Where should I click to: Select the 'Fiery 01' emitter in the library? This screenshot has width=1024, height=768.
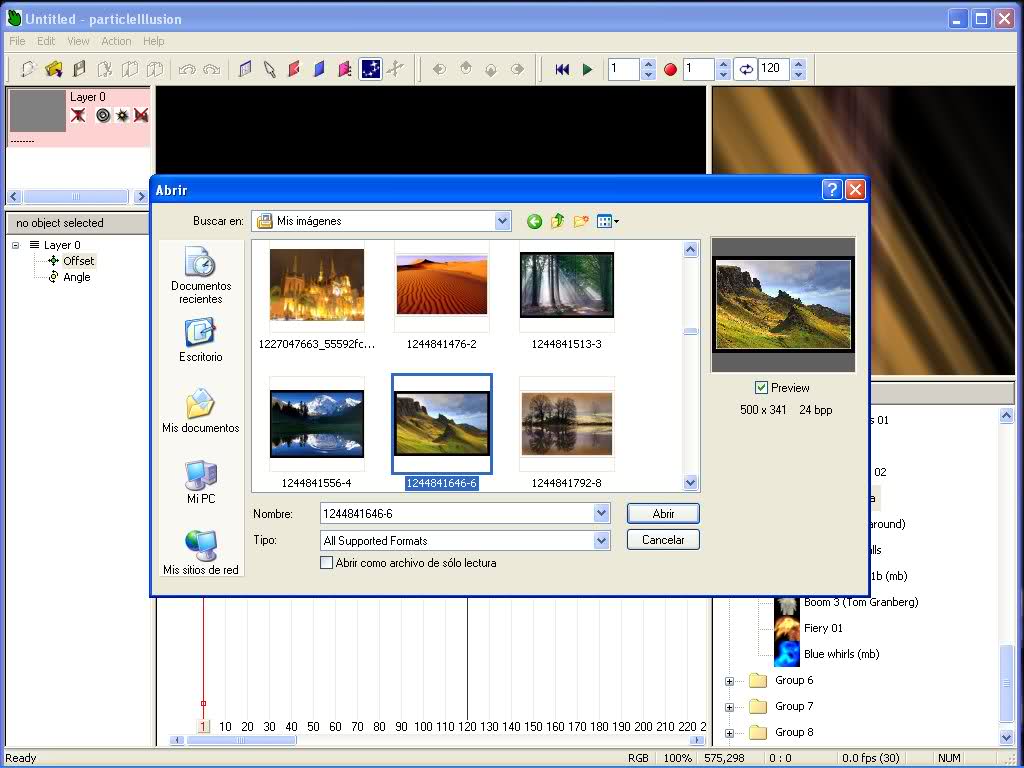click(823, 628)
